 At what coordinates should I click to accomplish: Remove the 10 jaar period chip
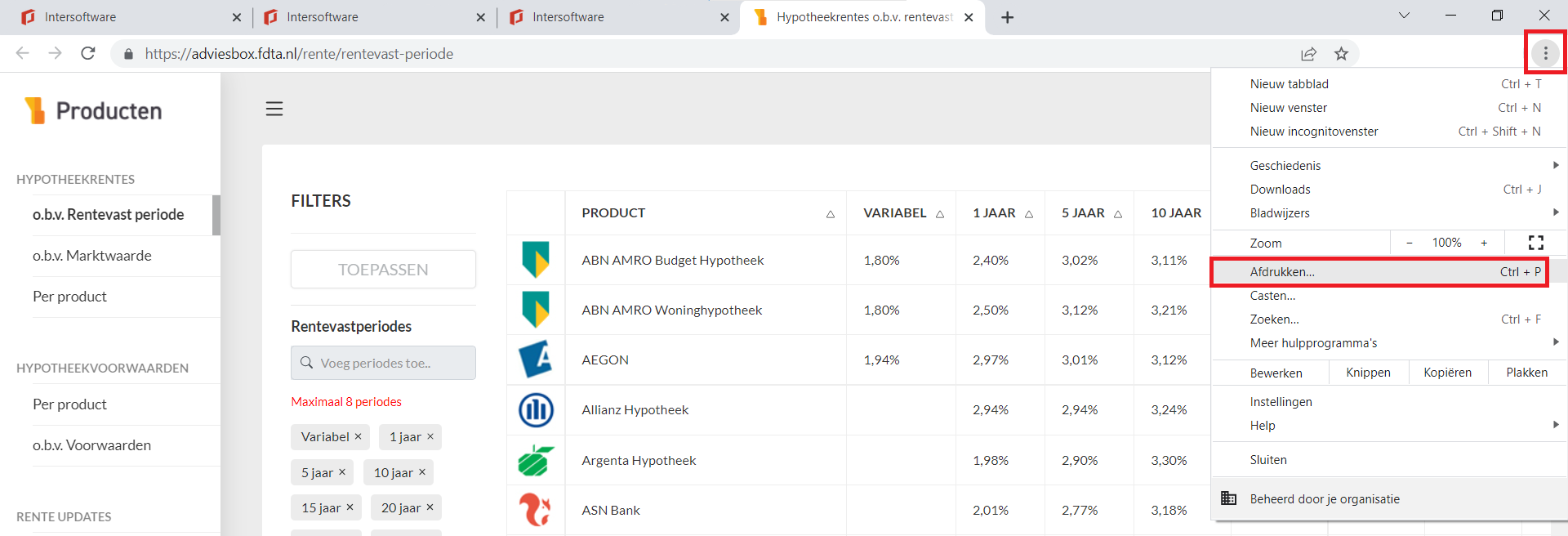(422, 472)
